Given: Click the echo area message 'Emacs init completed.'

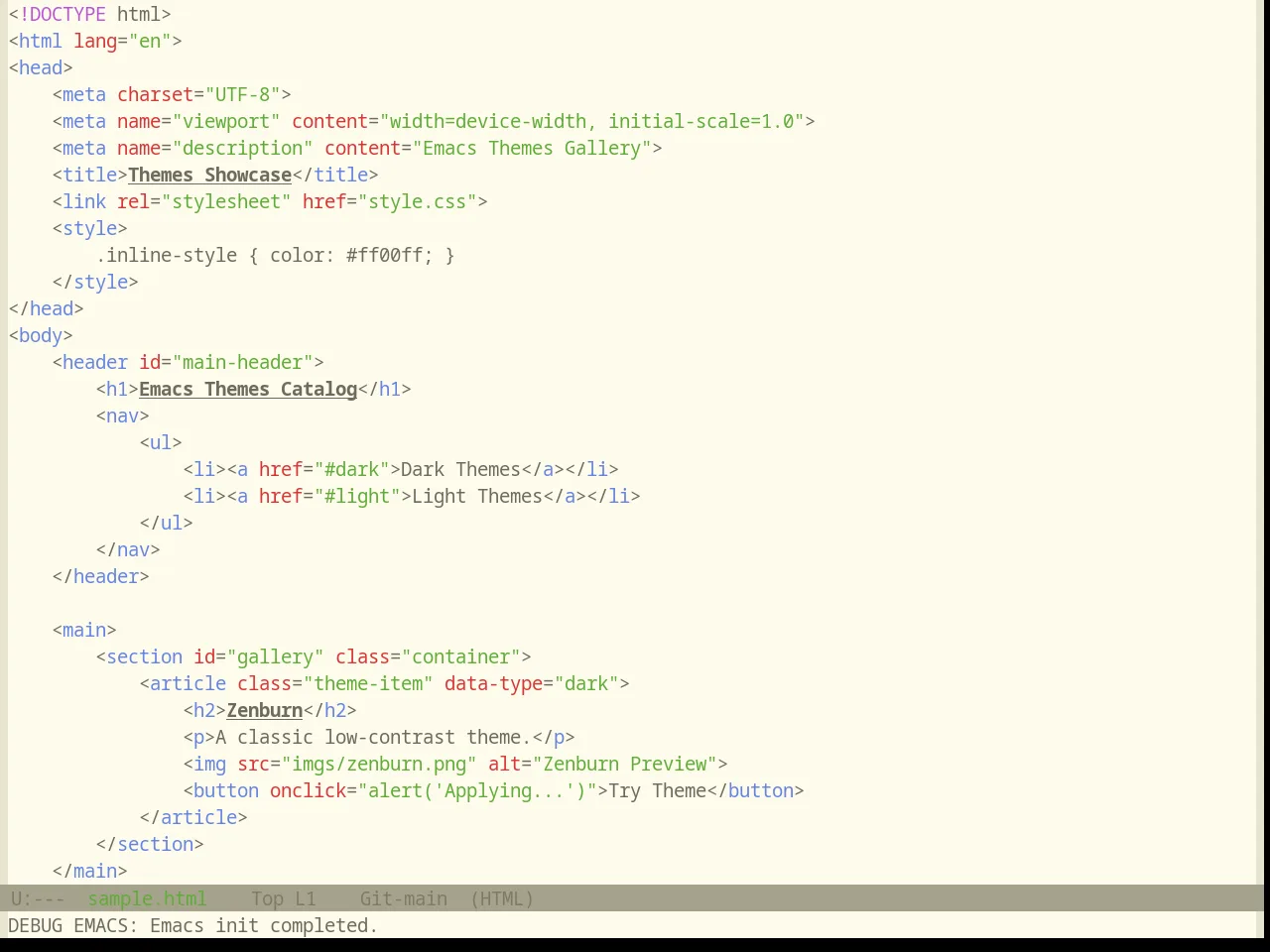Looking at the screenshot, I should [264, 926].
